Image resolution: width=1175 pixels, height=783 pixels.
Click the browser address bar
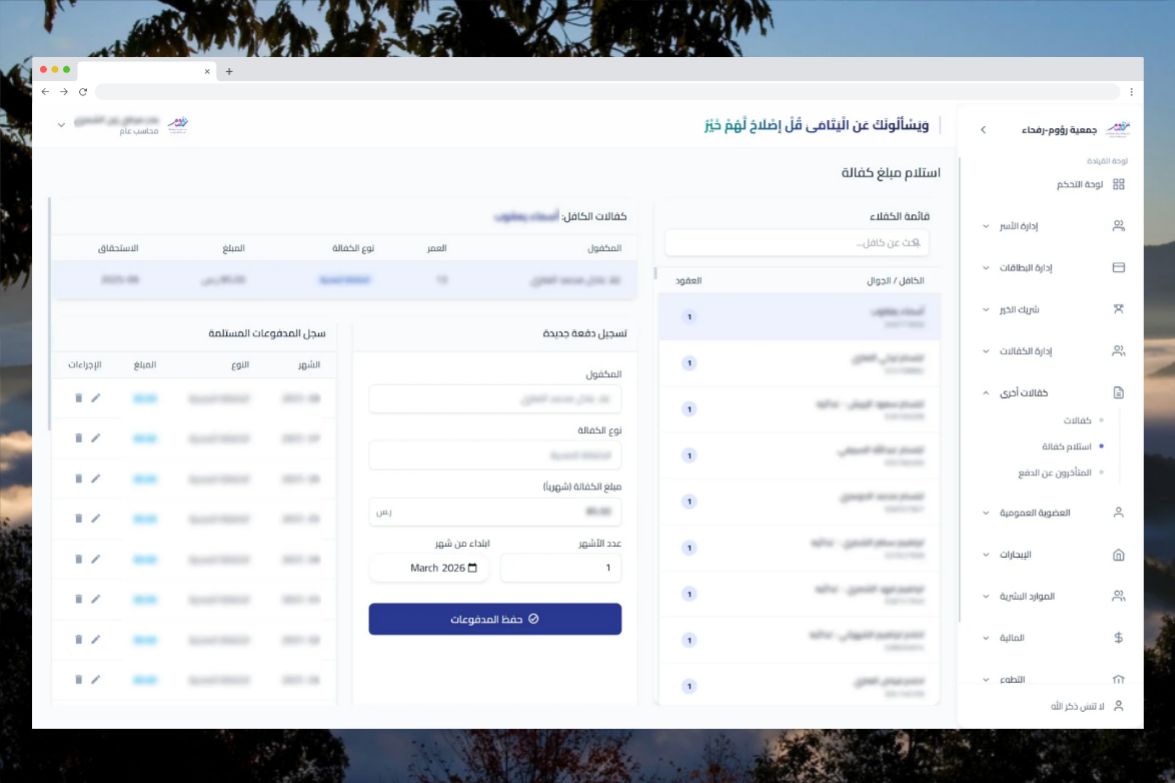607,91
